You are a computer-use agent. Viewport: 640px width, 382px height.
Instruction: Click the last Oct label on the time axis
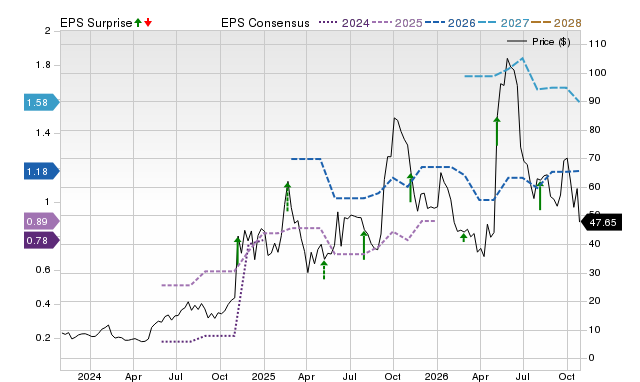point(567,376)
